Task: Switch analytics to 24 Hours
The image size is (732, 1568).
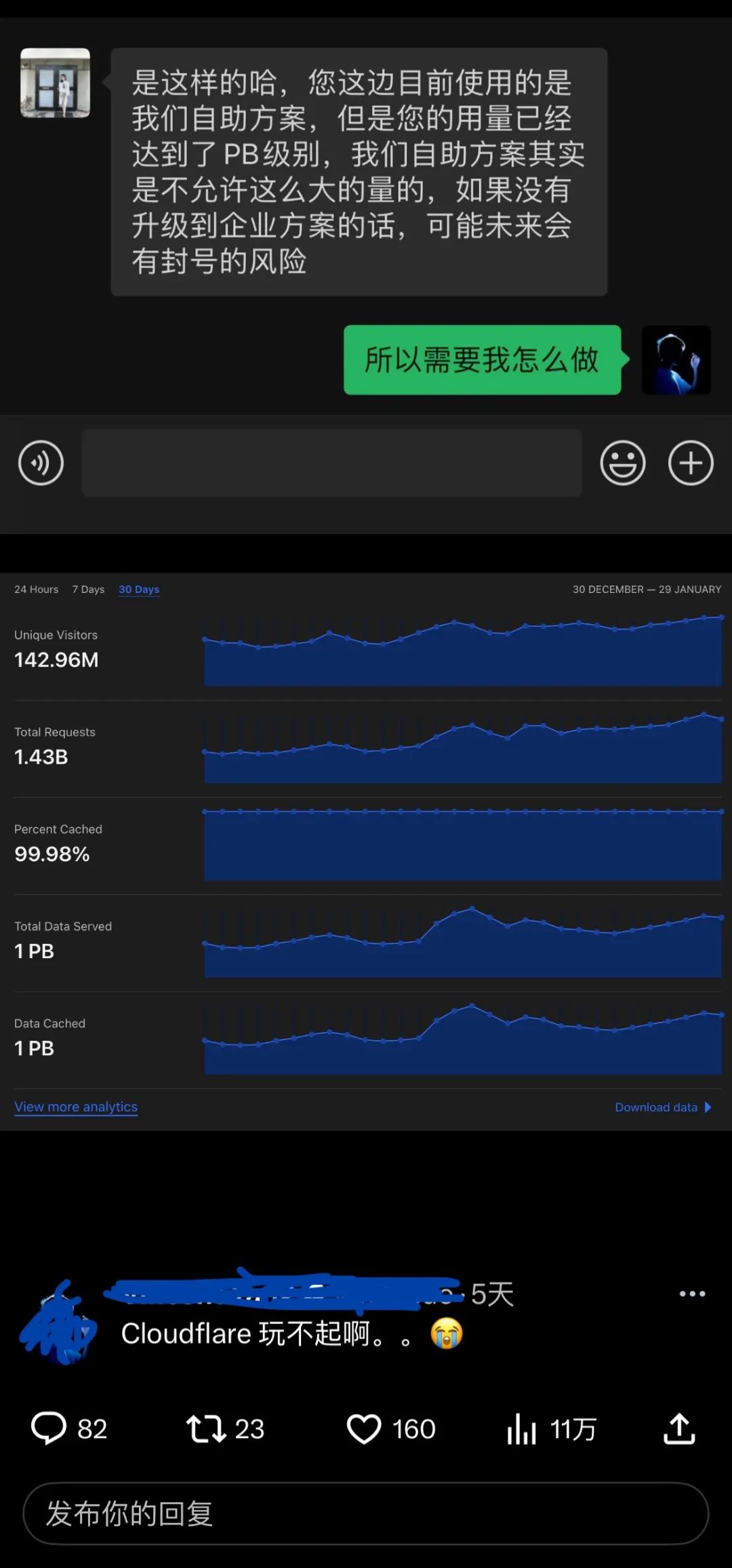Action: (x=37, y=590)
